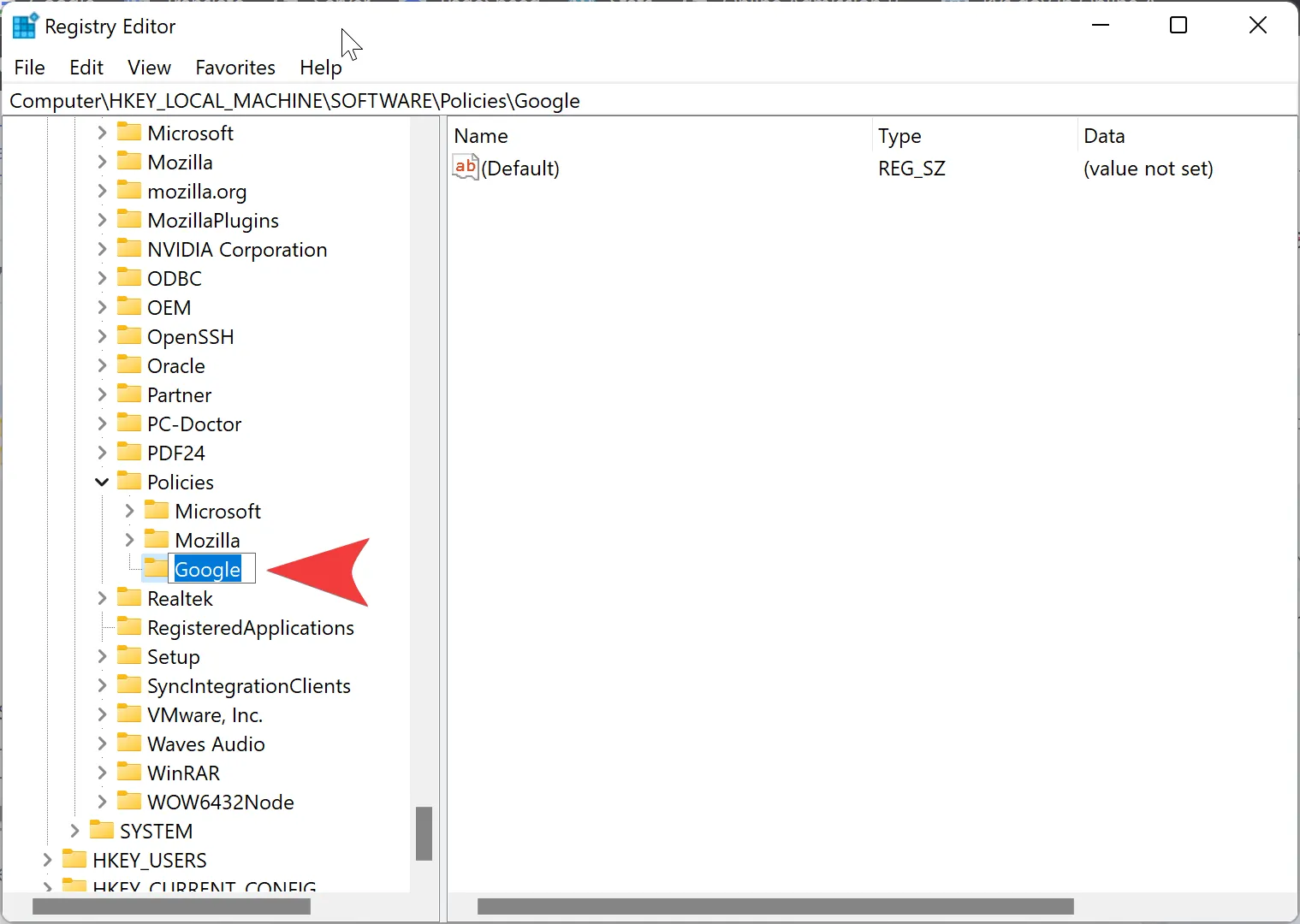Viewport: 1300px width, 924px height.
Task: Click the (Default) string value icon
Action: pyautogui.click(x=465, y=168)
